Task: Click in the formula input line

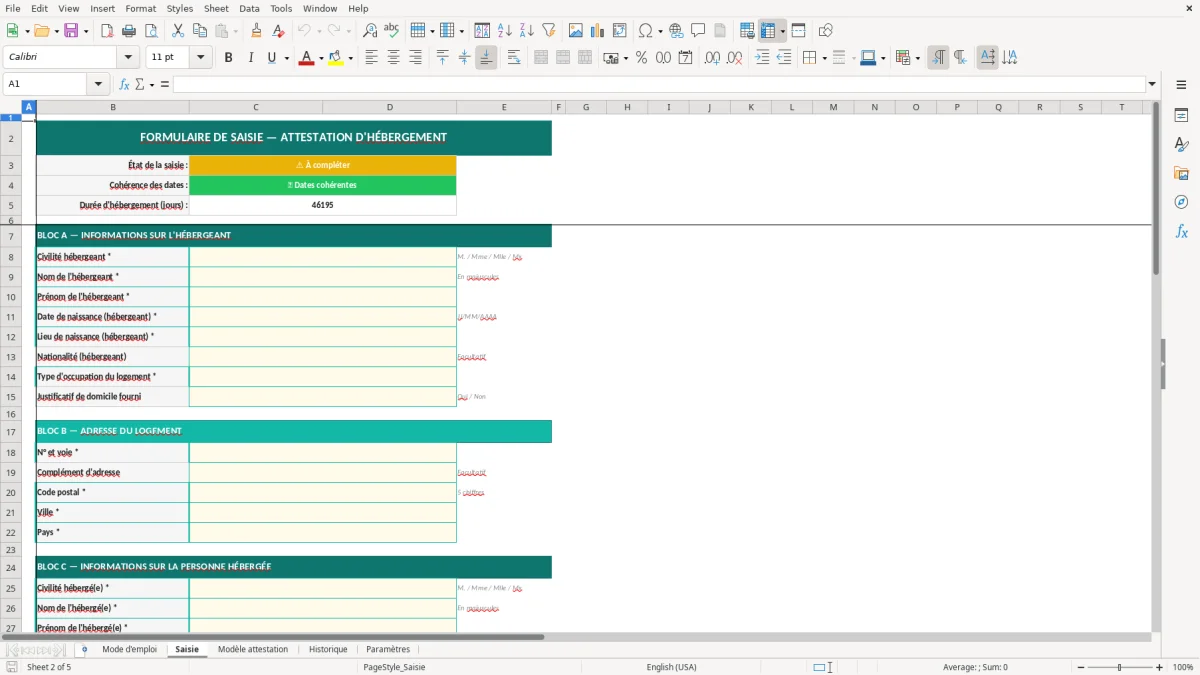Action: point(658,84)
